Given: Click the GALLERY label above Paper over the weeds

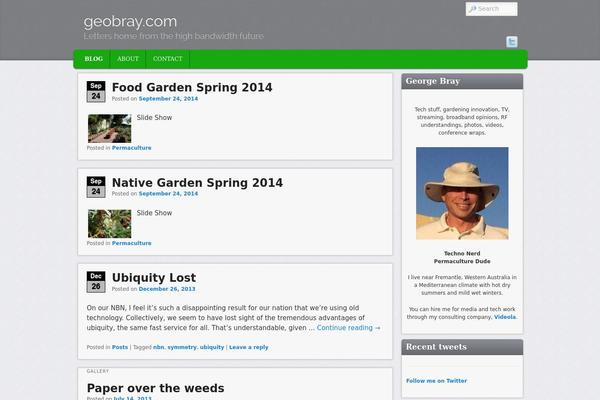Looking at the screenshot, I should coord(98,371).
